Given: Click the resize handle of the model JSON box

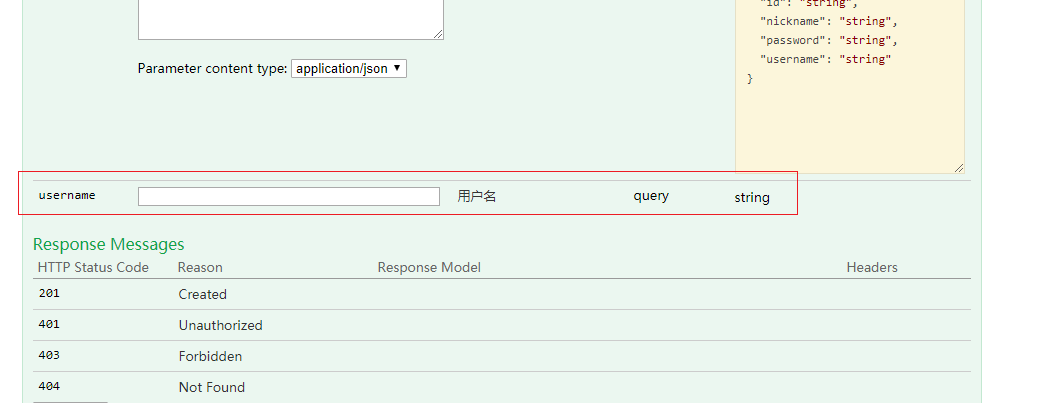Looking at the screenshot, I should (x=959, y=168).
